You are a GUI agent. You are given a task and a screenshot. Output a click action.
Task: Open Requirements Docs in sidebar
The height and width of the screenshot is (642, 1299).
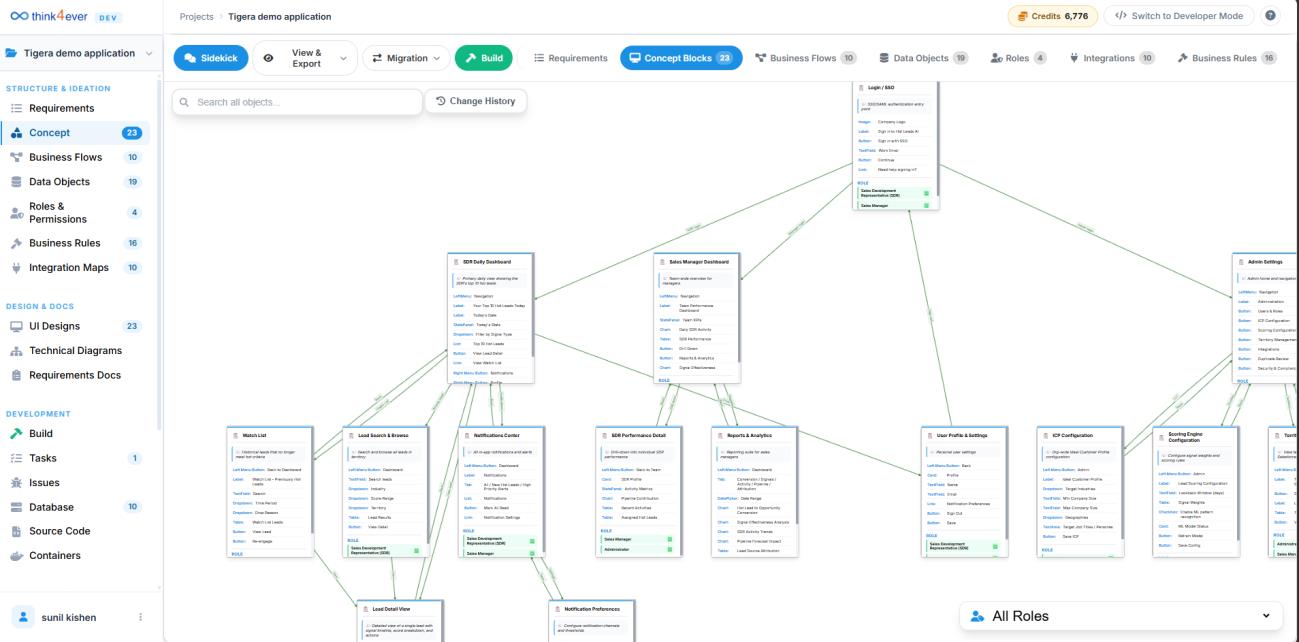(77, 375)
